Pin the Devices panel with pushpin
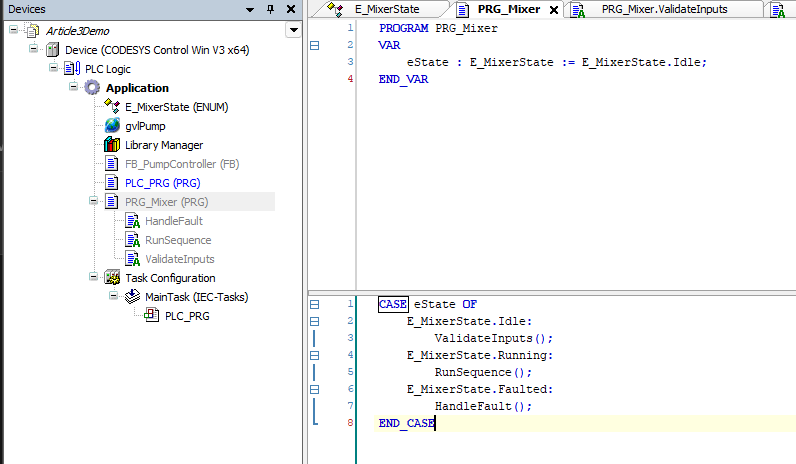 (x=271, y=9)
